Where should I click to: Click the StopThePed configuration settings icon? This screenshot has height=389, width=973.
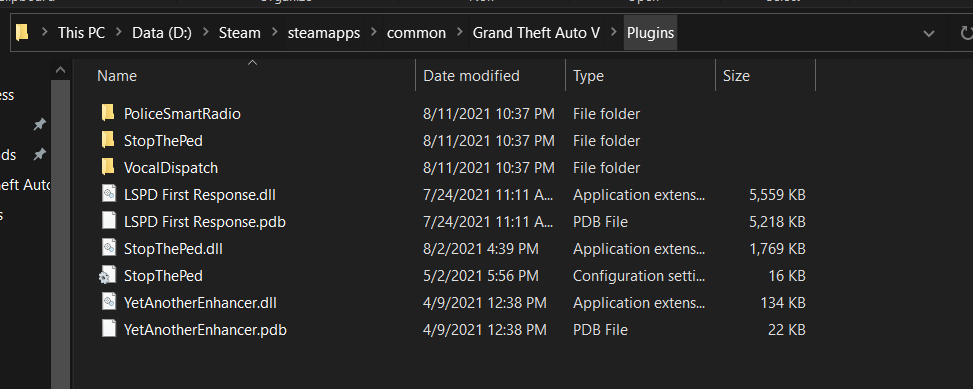108,275
